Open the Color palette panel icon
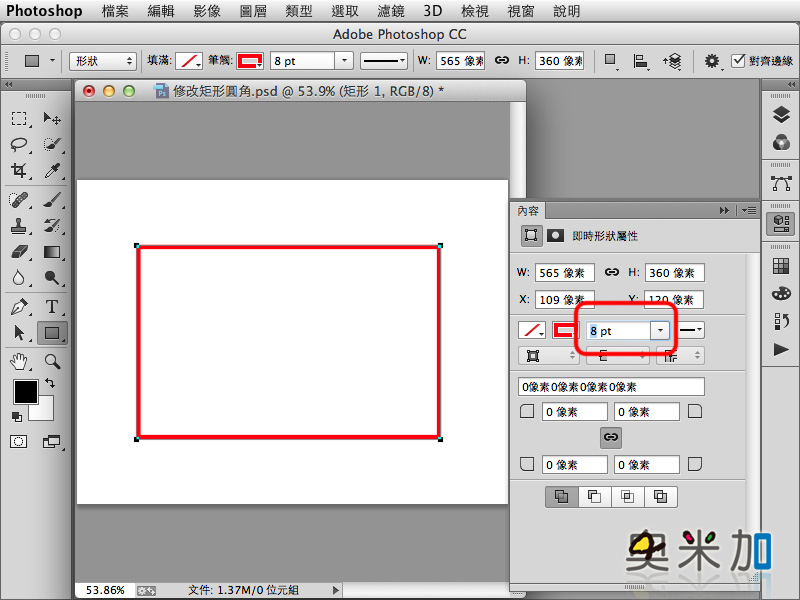 [x=781, y=293]
